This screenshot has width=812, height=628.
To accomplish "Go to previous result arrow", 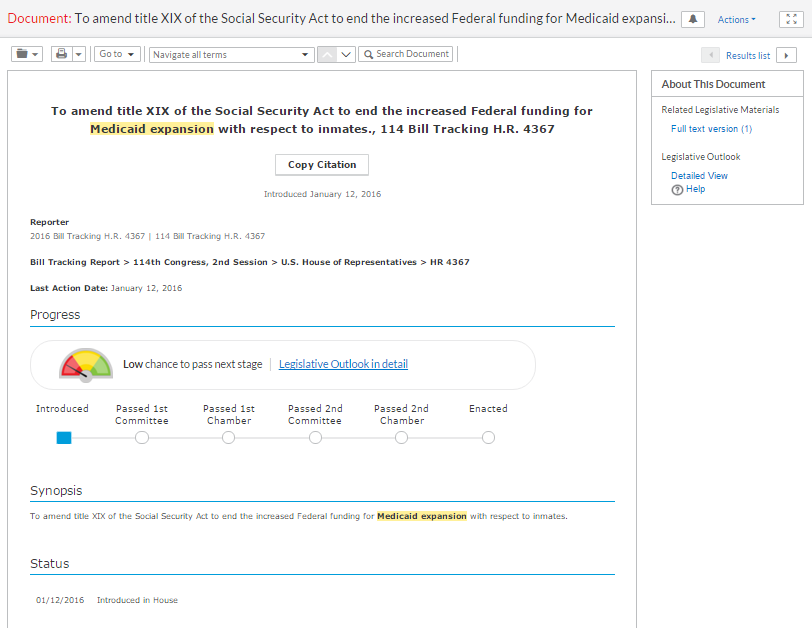I will pos(710,55).
